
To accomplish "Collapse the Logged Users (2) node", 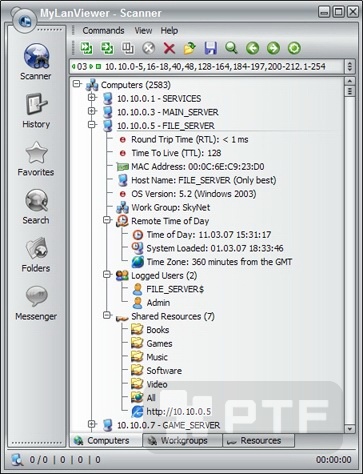I will tap(107, 274).
